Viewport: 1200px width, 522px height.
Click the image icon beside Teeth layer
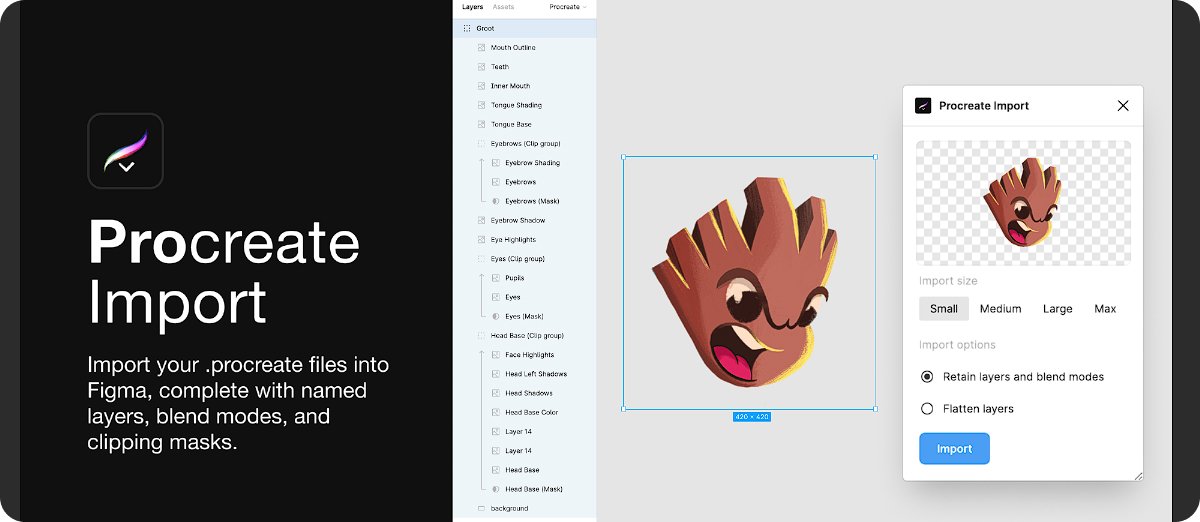click(481, 67)
